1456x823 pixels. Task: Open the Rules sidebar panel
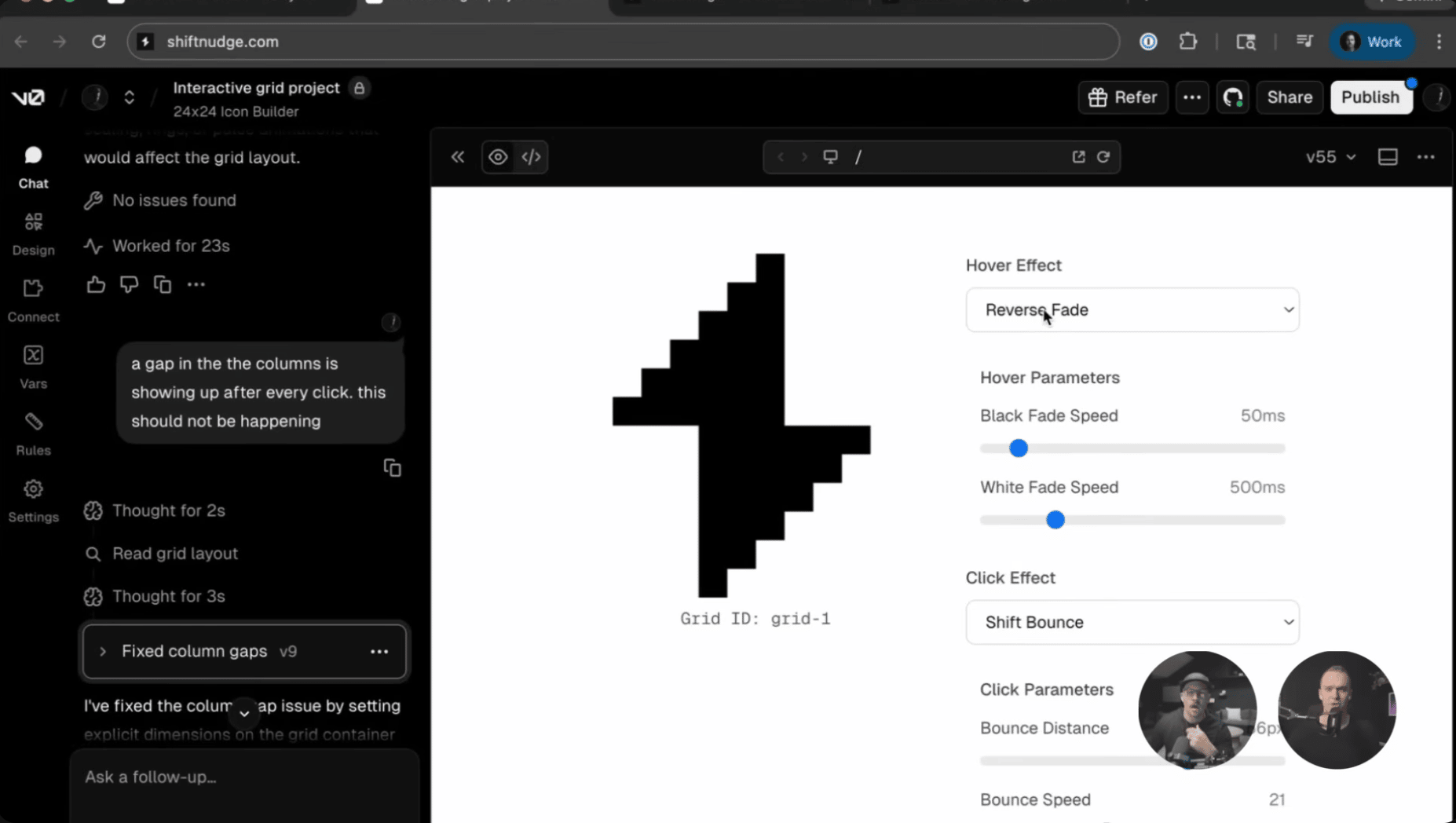click(x=33, y=433)
